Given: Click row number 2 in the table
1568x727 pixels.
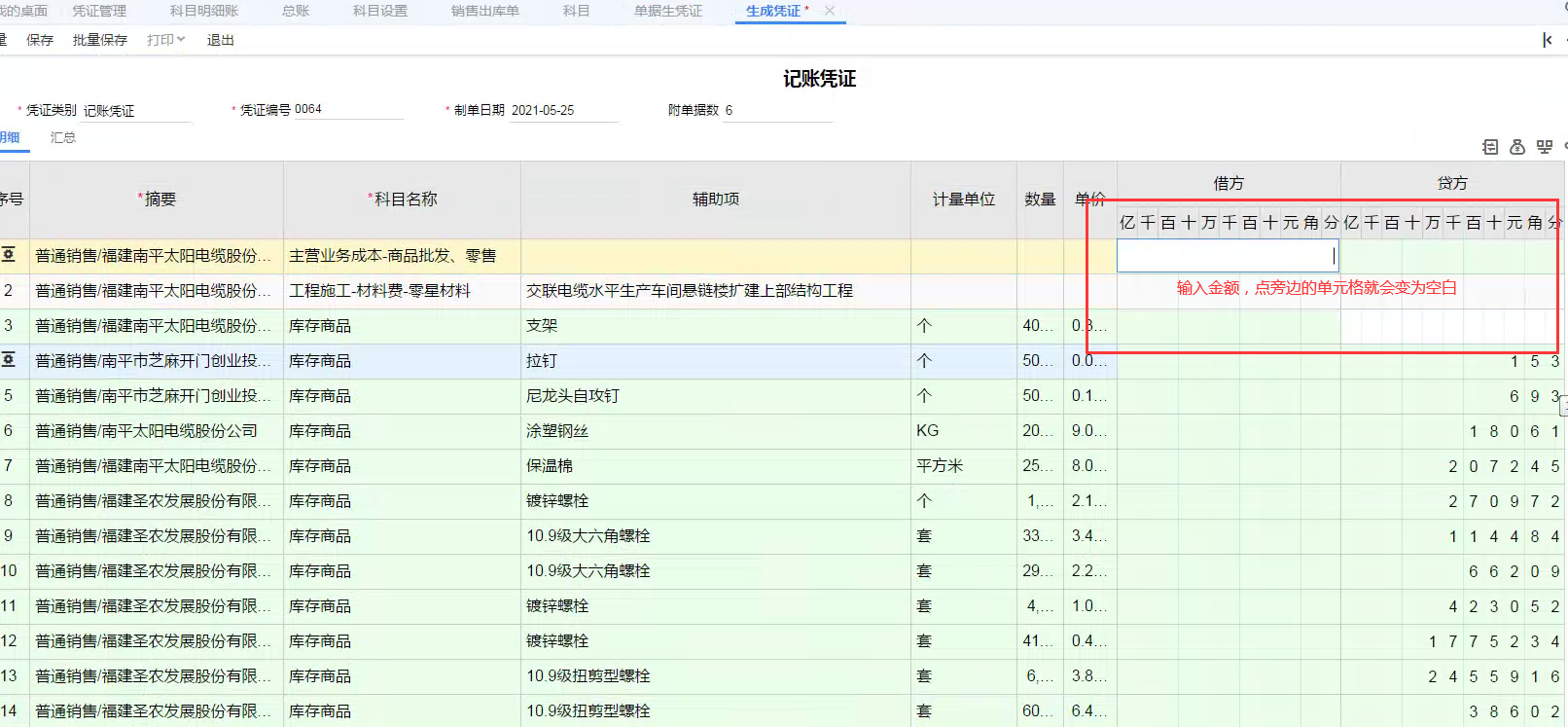Looking at the screenshot, I should pos(9,291).
